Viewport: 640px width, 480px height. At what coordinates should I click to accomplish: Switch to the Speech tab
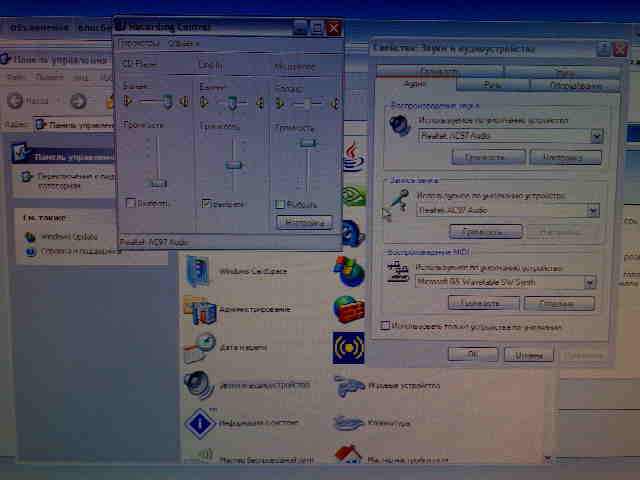(485, 86)
